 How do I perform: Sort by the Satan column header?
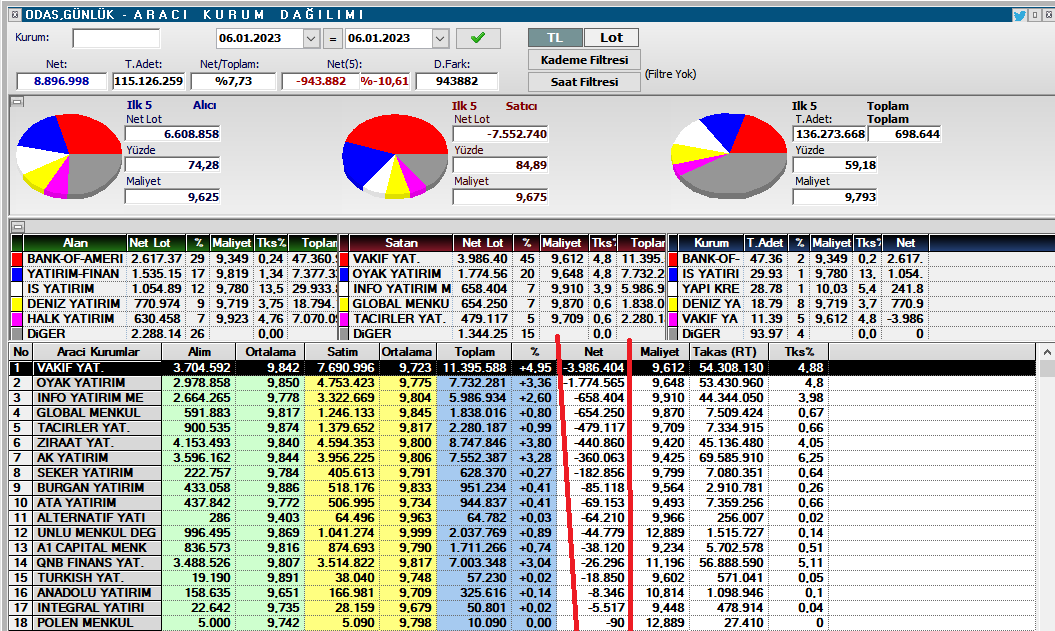coord(401,243)
